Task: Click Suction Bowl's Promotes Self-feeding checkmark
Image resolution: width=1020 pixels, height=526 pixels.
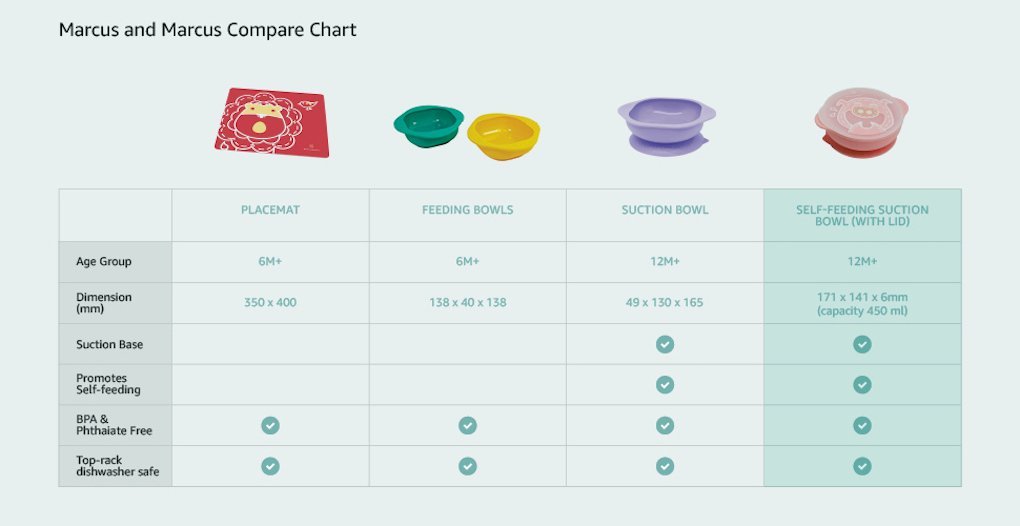Action: coord(665,385)
